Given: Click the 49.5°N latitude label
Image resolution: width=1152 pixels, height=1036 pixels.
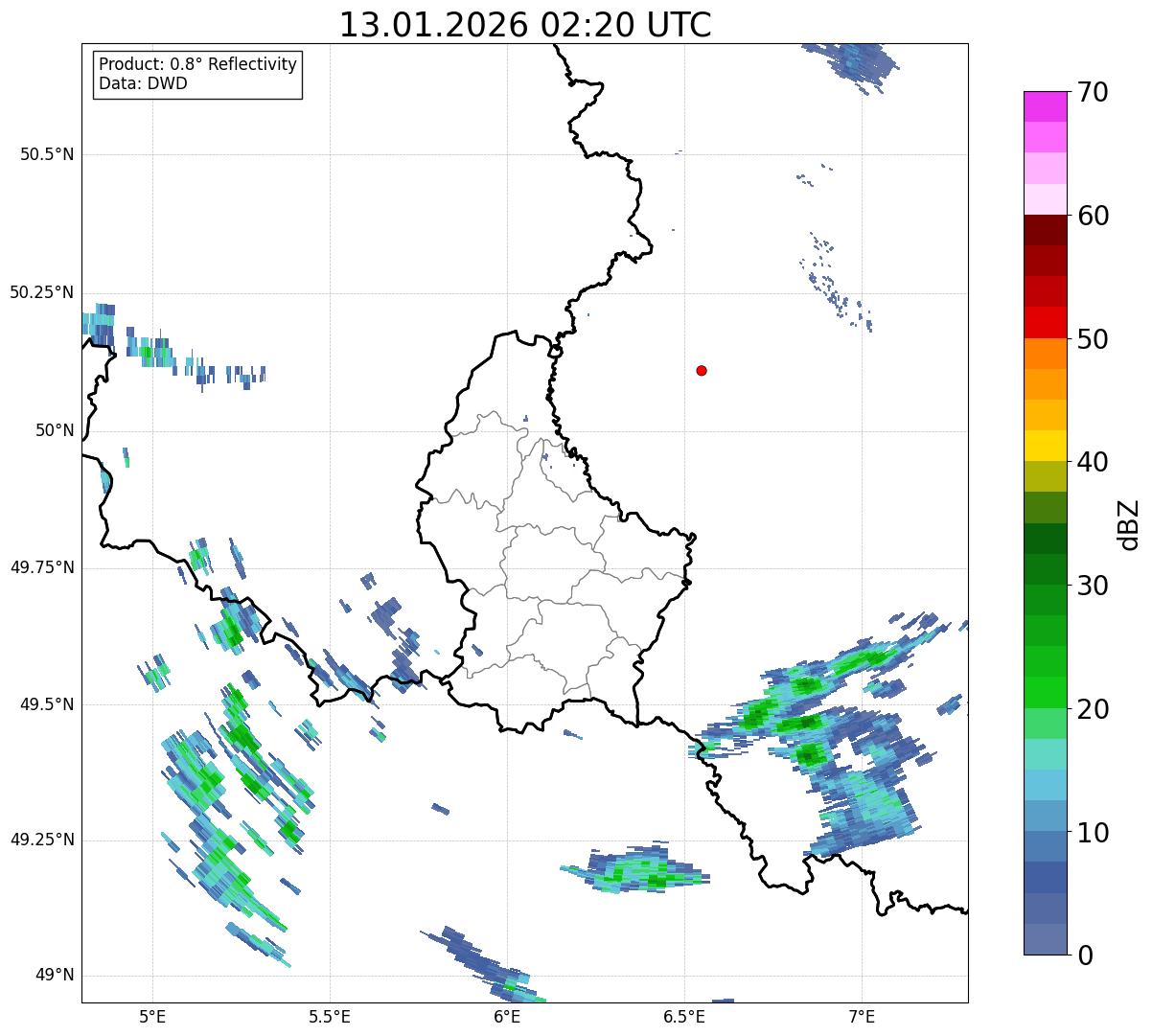Looking at the screenshot, I should coord(46,704).
